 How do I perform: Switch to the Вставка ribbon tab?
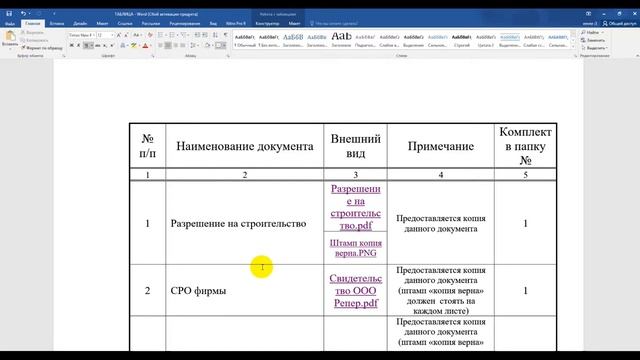(x=57, y=24)
